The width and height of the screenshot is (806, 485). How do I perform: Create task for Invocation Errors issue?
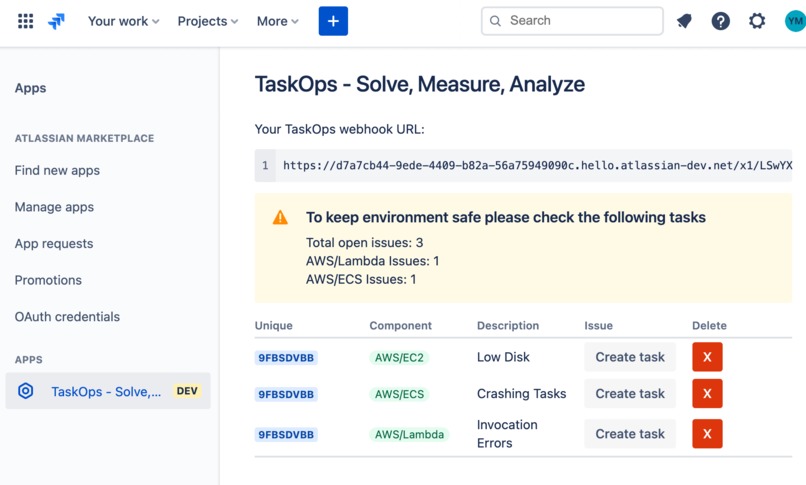630,434
